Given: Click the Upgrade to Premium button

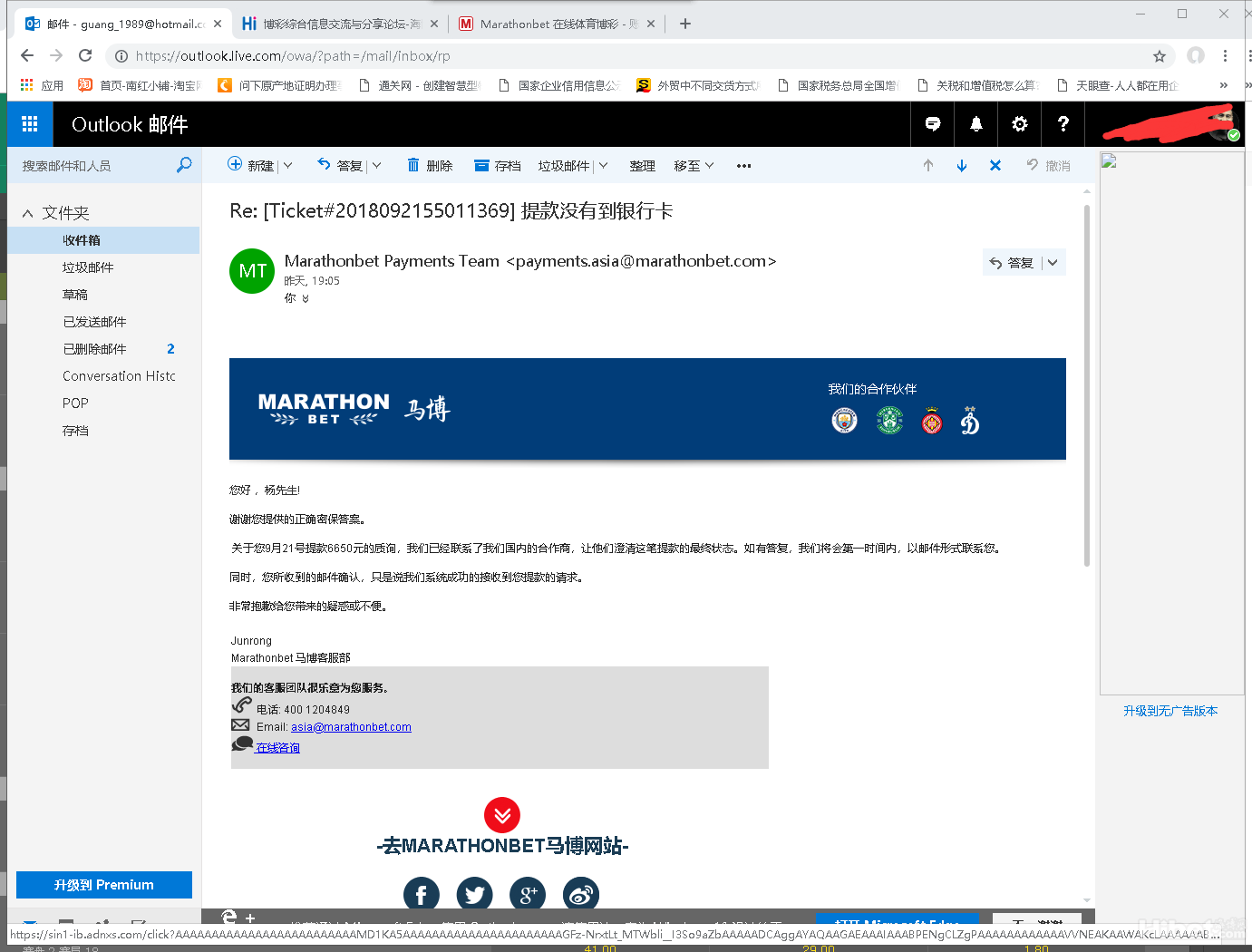Looking at the screenshot, I should pos(104,885).
